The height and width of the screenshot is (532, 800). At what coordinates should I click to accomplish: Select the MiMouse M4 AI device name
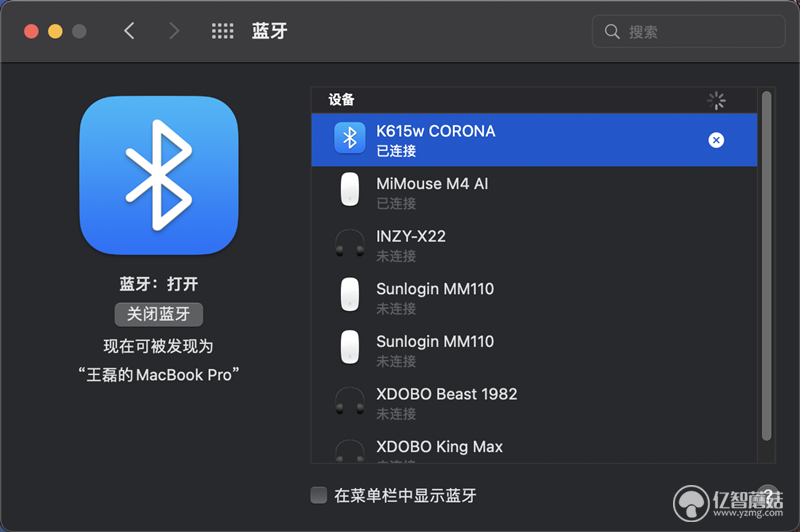[x=432, y=184]
